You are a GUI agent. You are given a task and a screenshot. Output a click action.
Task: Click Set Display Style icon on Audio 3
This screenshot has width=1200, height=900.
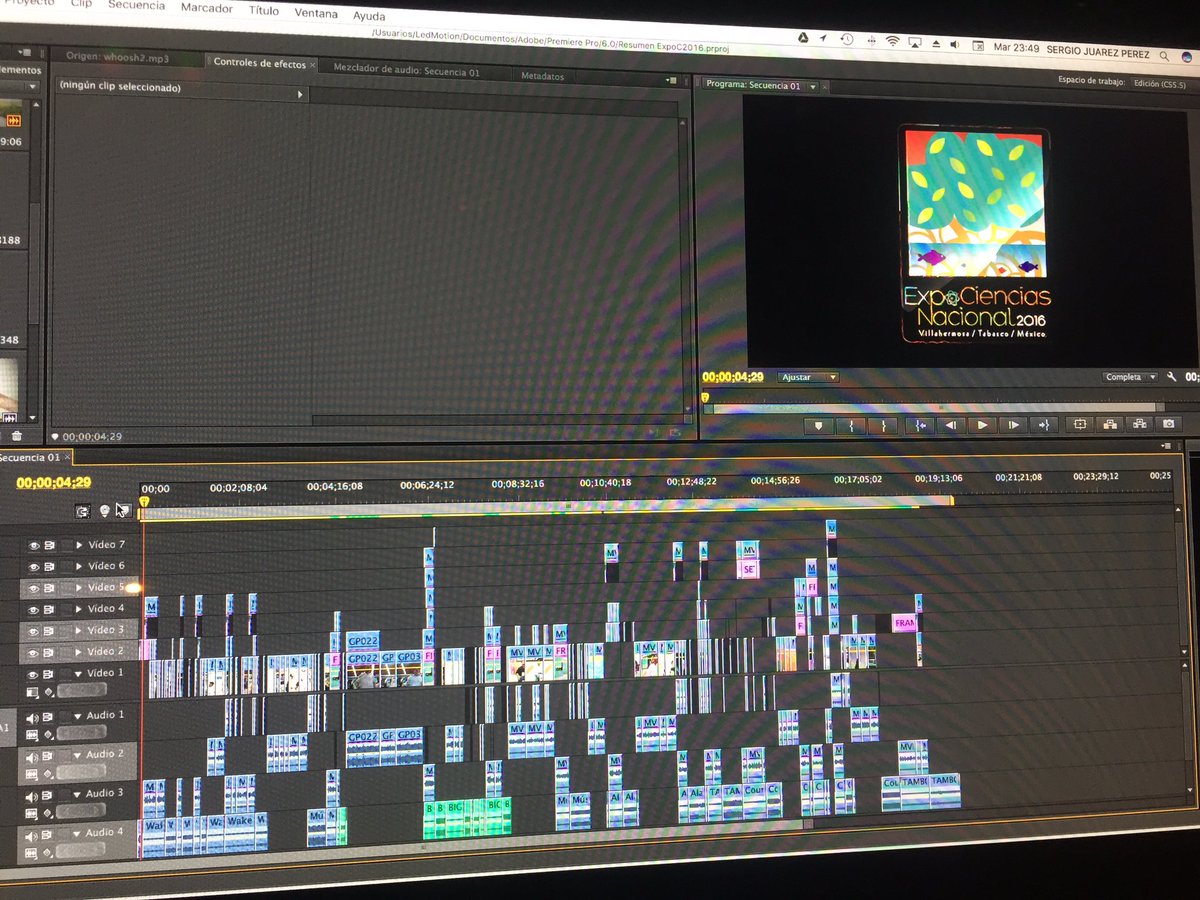tap(31, 814)
